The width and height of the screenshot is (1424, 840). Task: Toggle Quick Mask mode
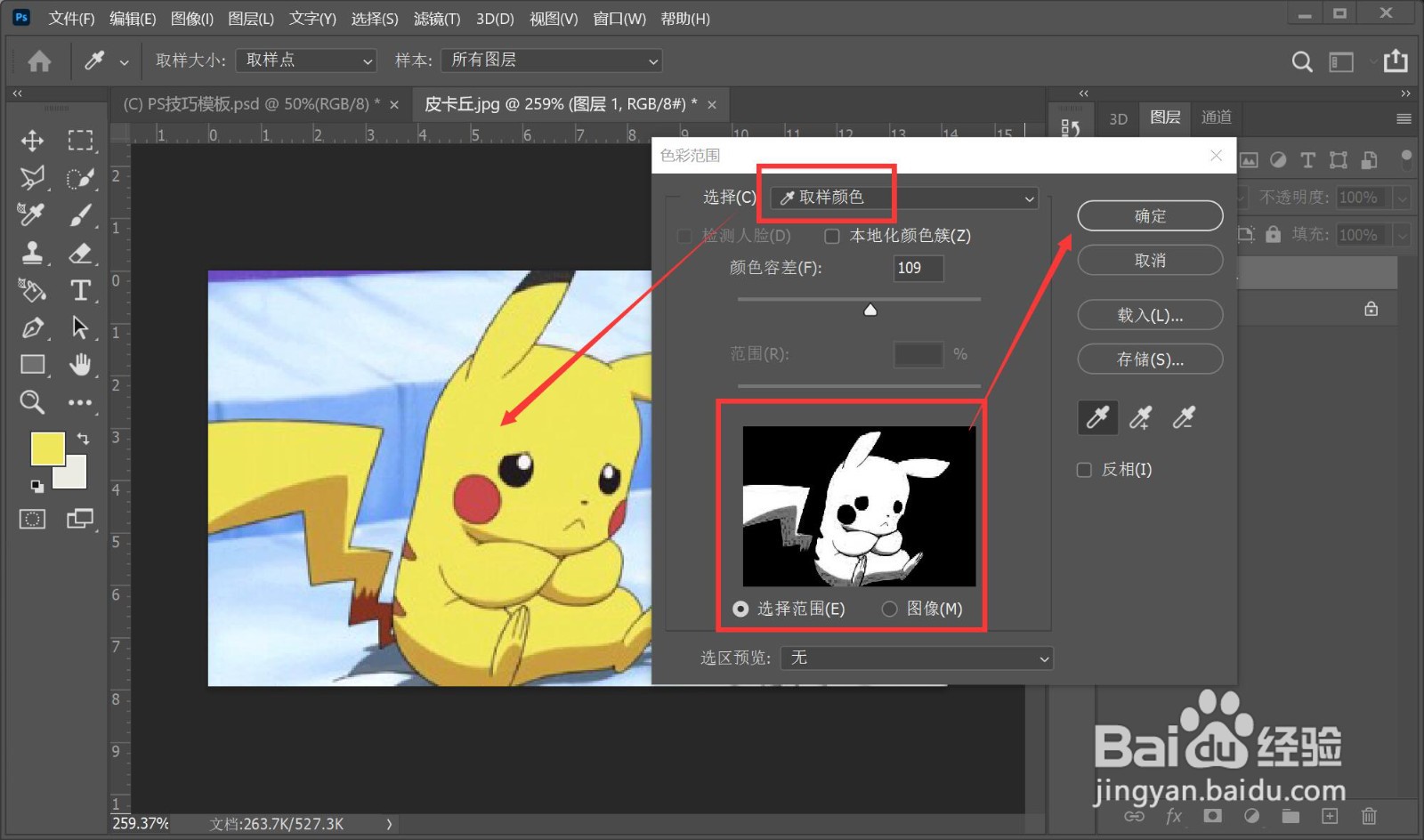coord(33,519)
